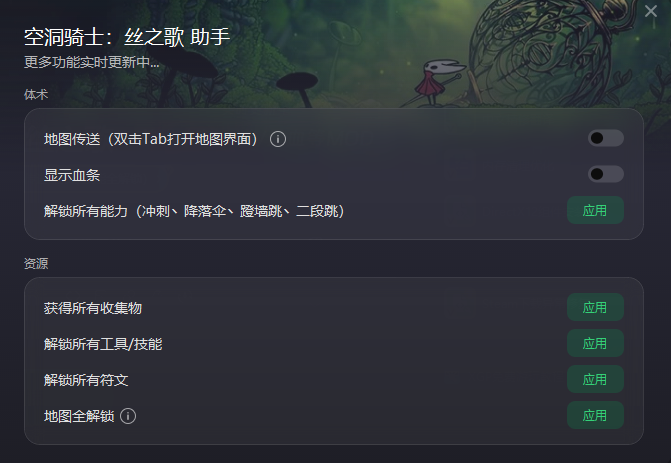Apply 解锁所有能力 with its 应用 button
The height and width of the screenshot is (463, 671).
[x=595, y=211]
